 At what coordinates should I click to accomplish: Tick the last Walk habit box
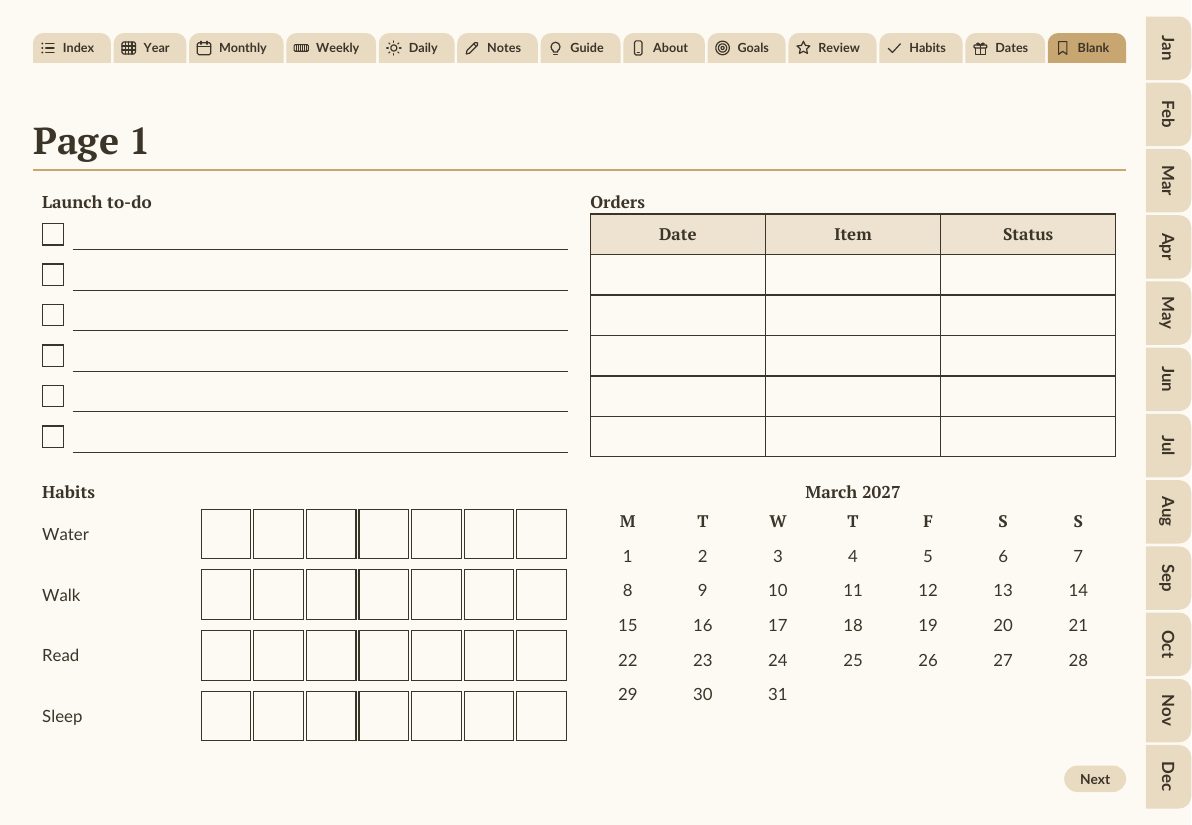[541, 595]
